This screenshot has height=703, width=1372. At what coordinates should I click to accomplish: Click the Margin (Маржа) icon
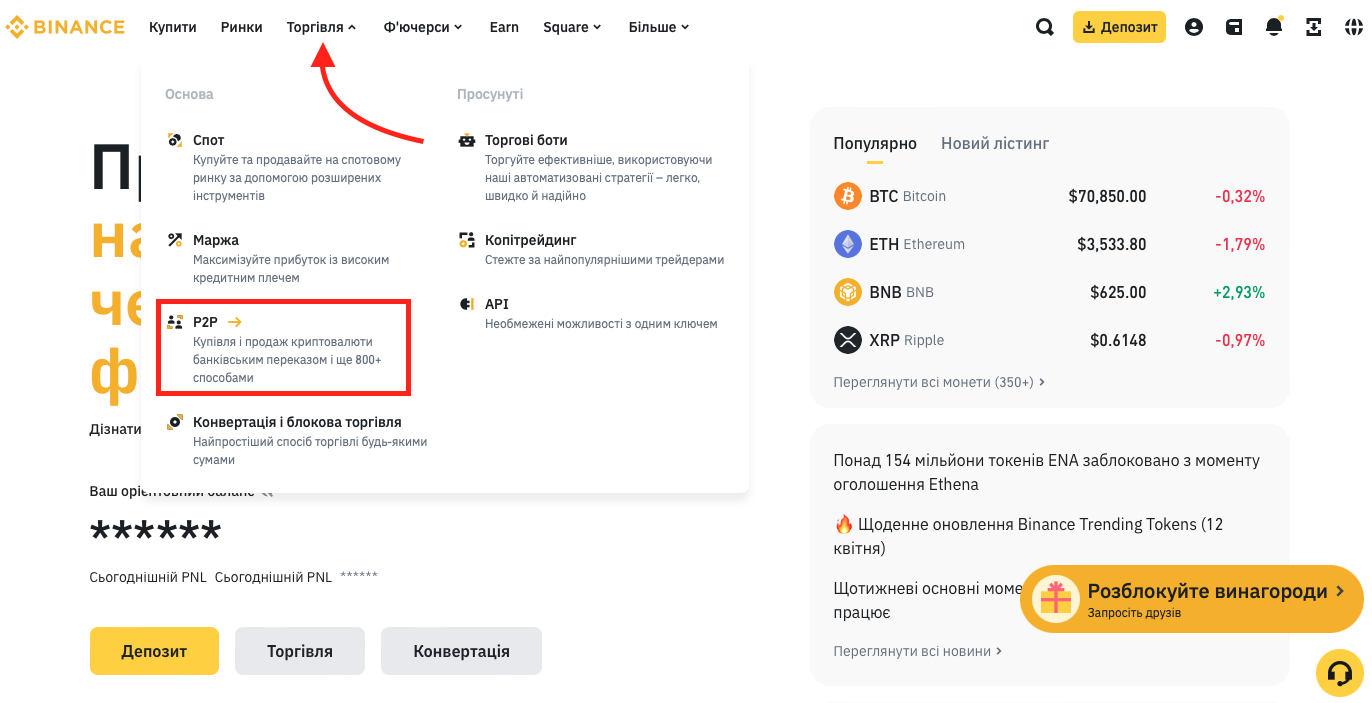[175, 240]
